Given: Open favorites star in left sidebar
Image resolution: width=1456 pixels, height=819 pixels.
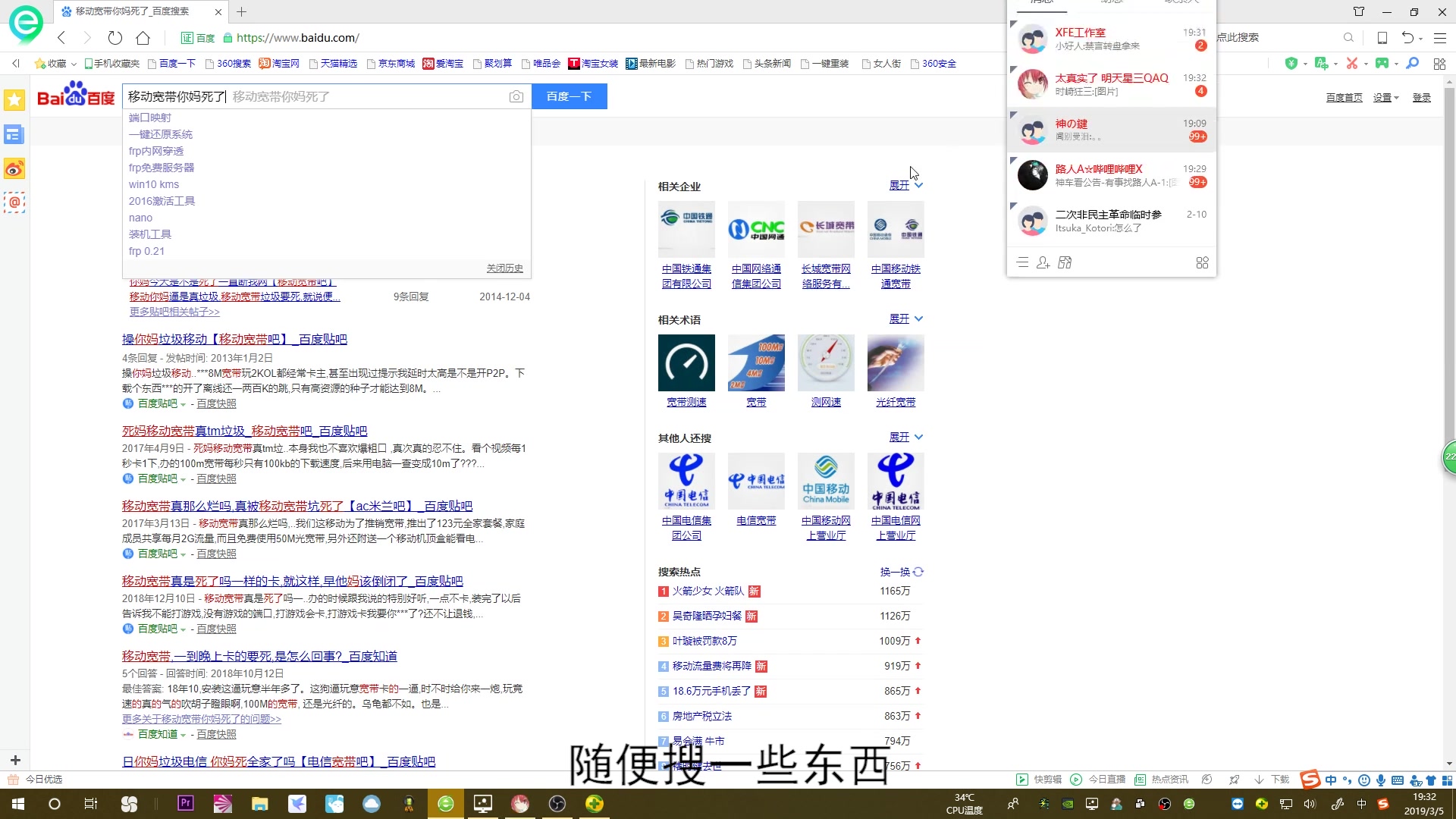Looking at the screenshot, I should pos(14,99).
